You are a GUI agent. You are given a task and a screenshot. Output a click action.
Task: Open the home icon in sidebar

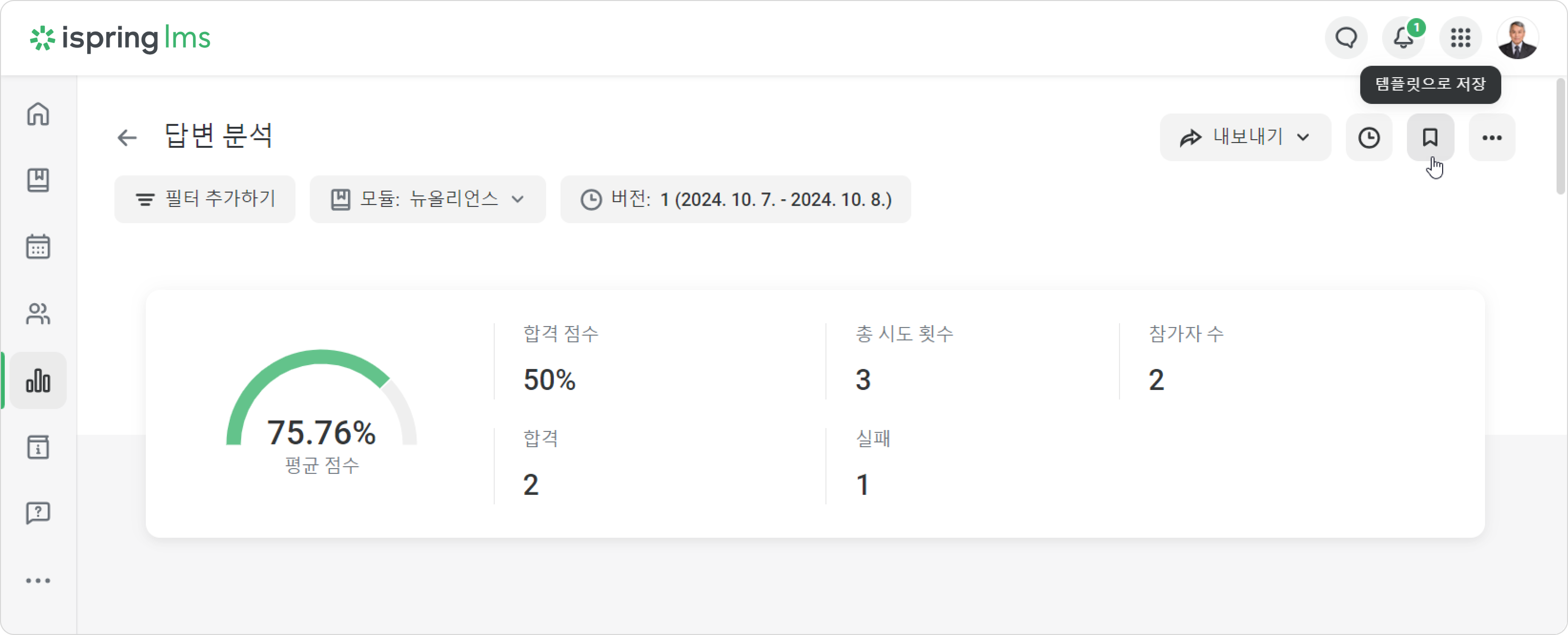pos(38,114)
